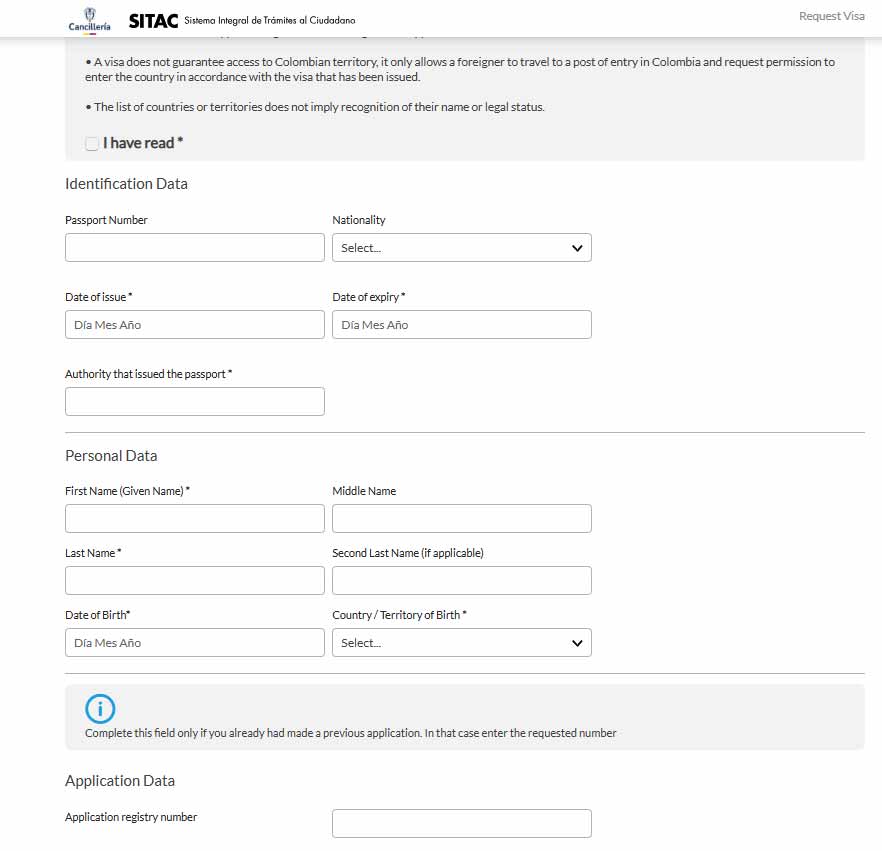Screen dimensions: 882x851
Task: Open Country / Territory of Birth dropdown
Action: pyautogui.click(x=462, y=642)
